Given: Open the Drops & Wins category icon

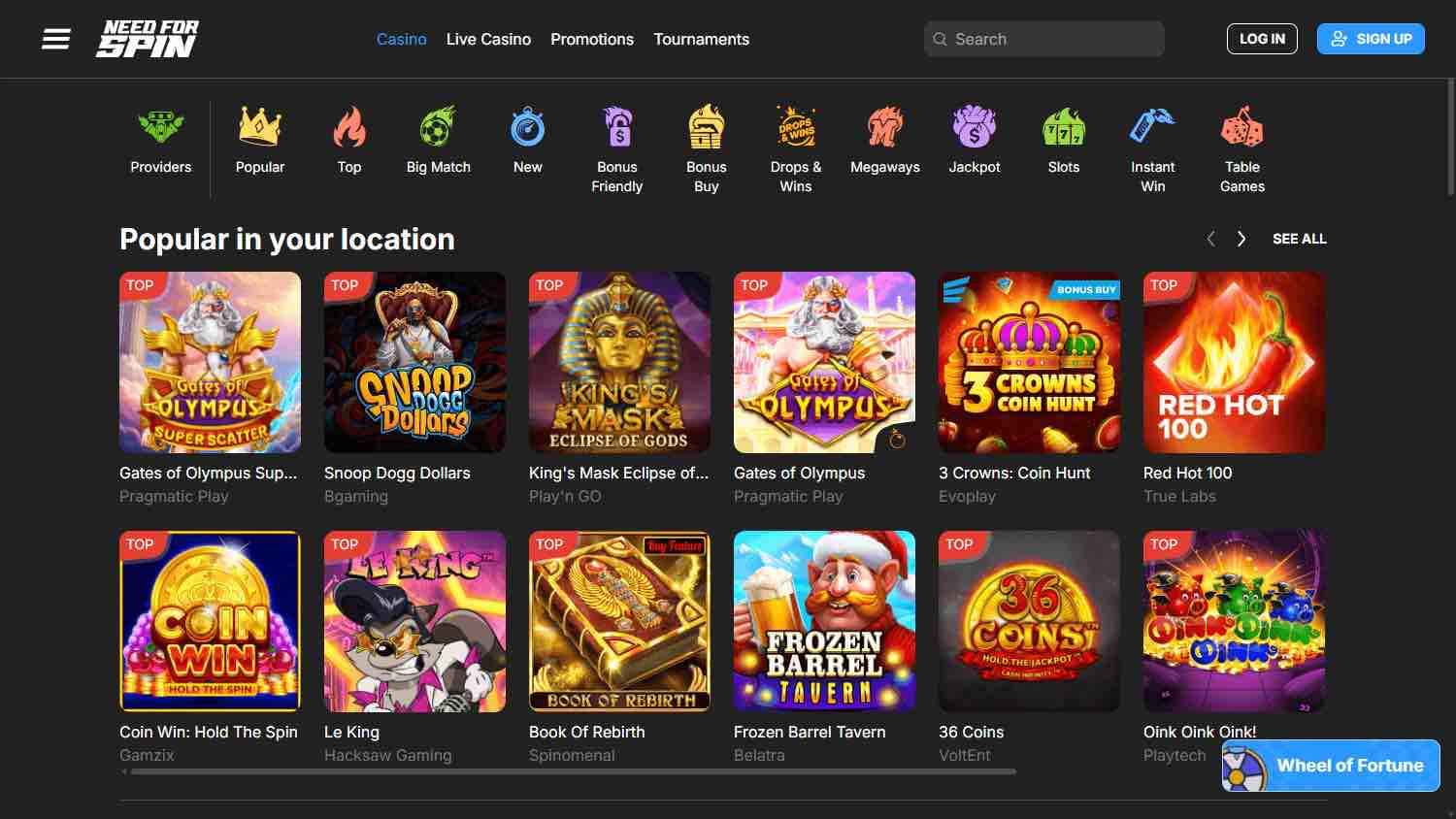Looking at the screenshot, I should coord(796,127).
